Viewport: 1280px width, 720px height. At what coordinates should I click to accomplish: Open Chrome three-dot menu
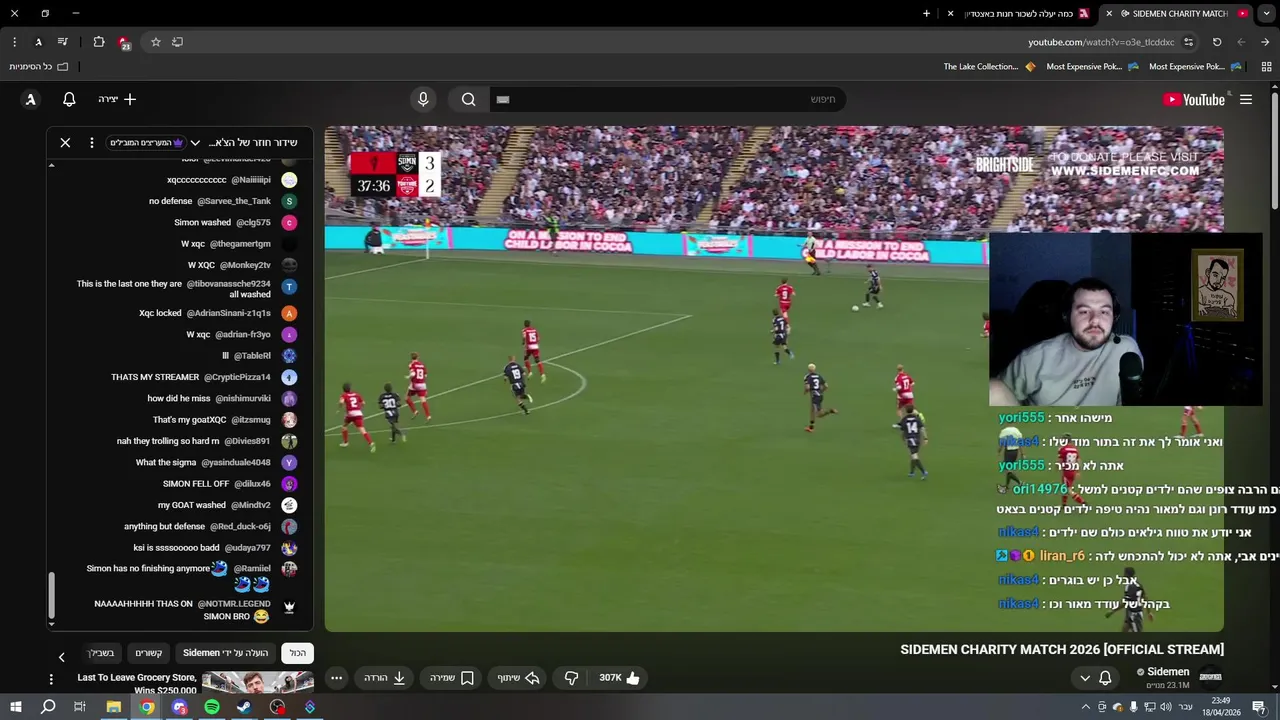14,42
